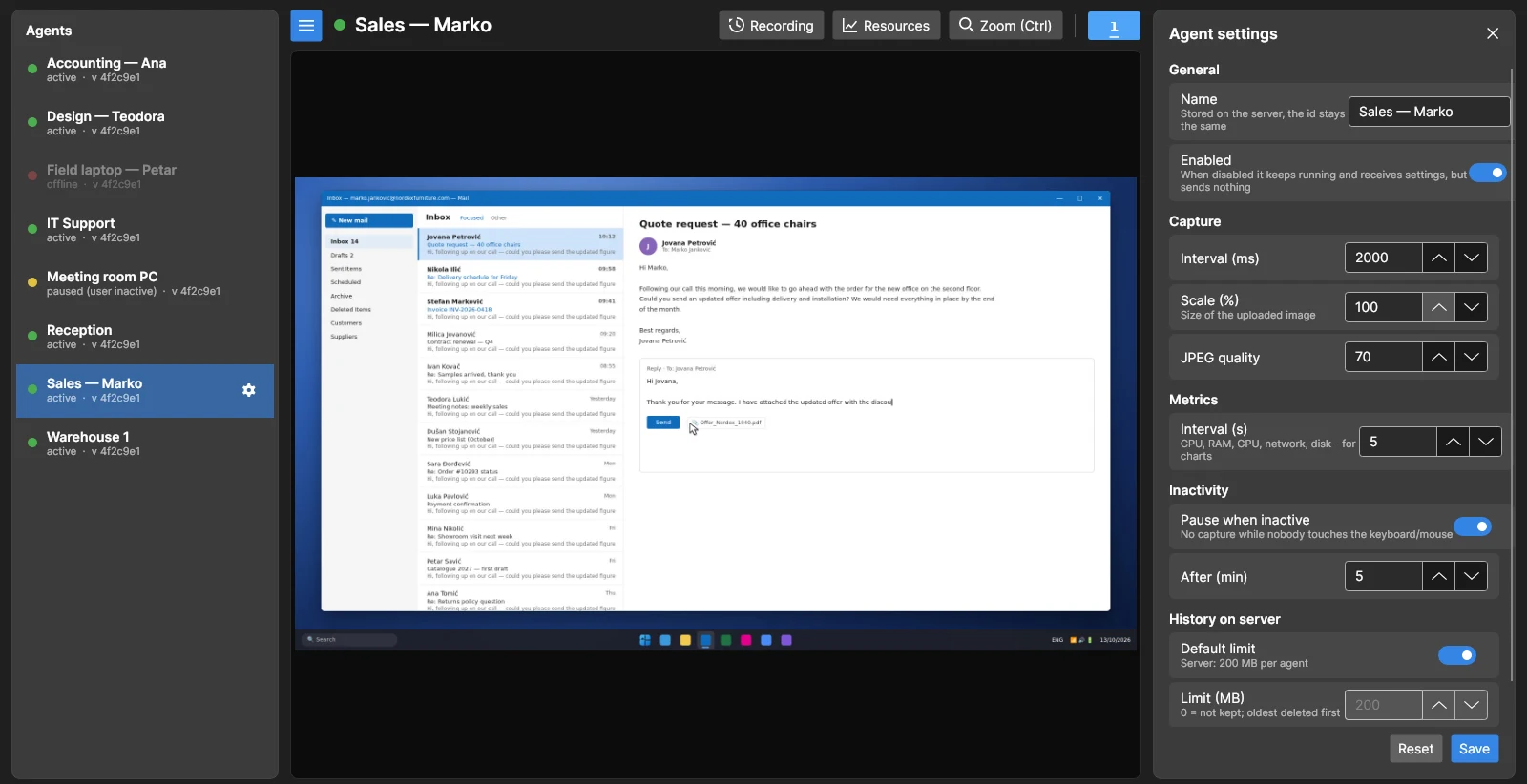Select monitor 1 button
Image resolution: width=1527 pixels, height=784 pixels.
point(1114,26)
